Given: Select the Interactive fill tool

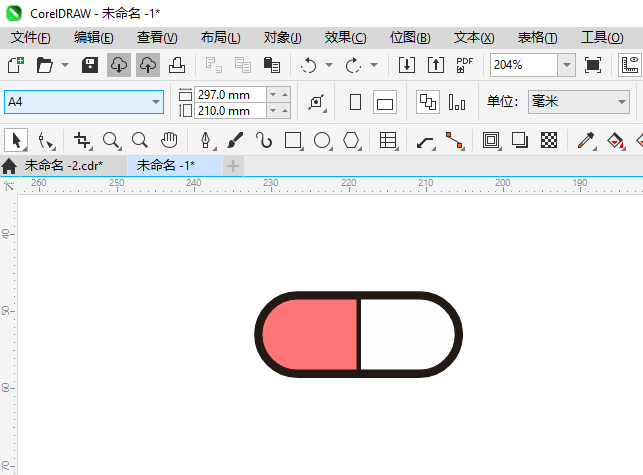Looking at the screenshot, I should [616, 140].
